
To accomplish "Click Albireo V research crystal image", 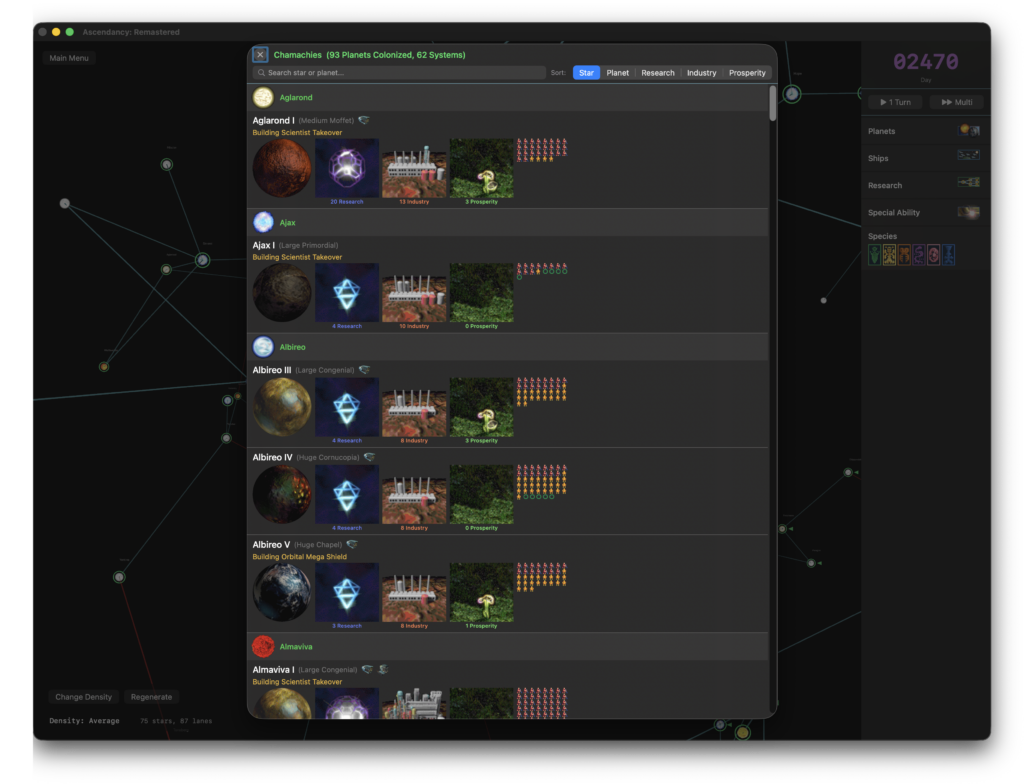I will [347, 593].
